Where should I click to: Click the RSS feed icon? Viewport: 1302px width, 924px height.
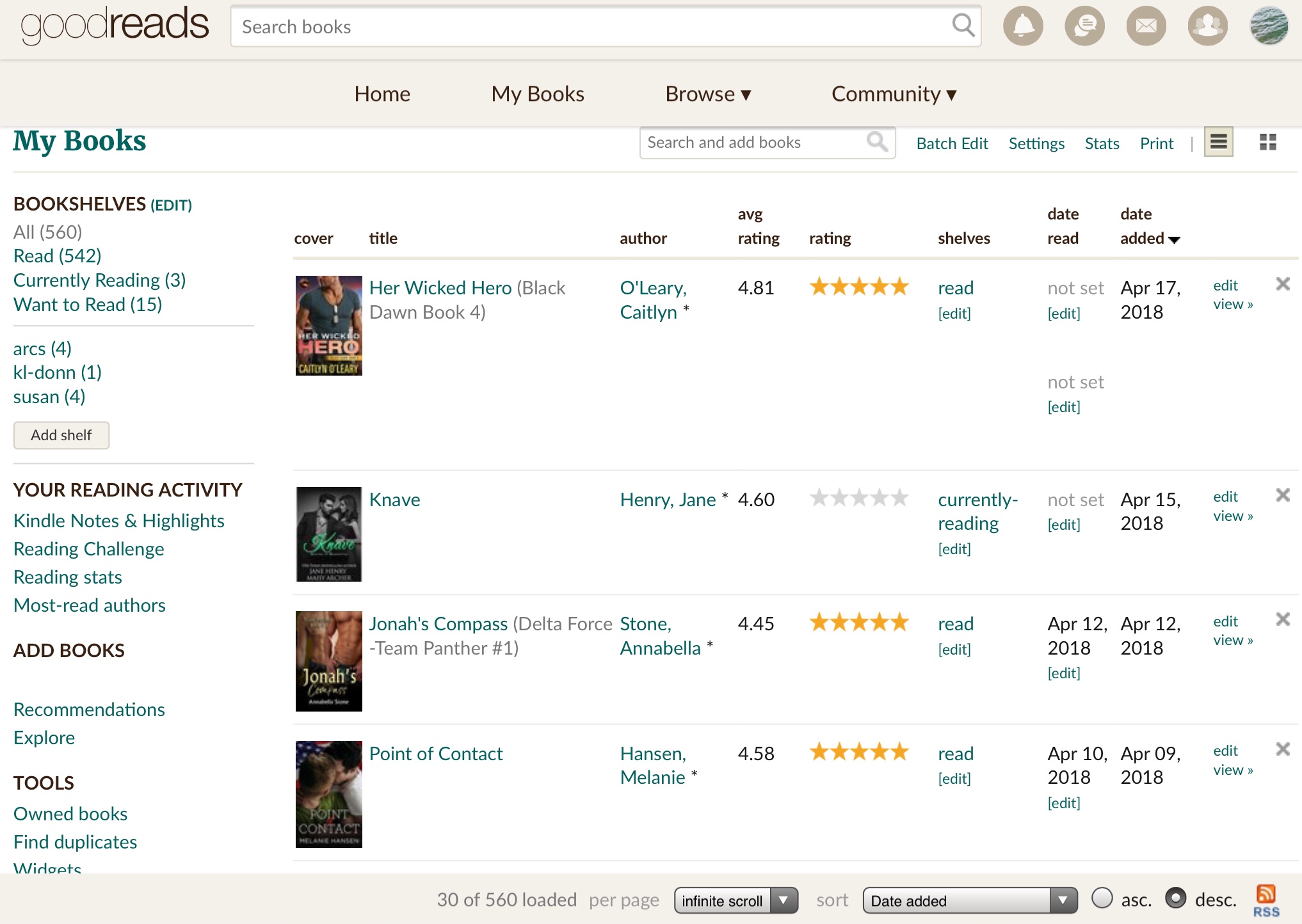click(x=1266, y=900)
